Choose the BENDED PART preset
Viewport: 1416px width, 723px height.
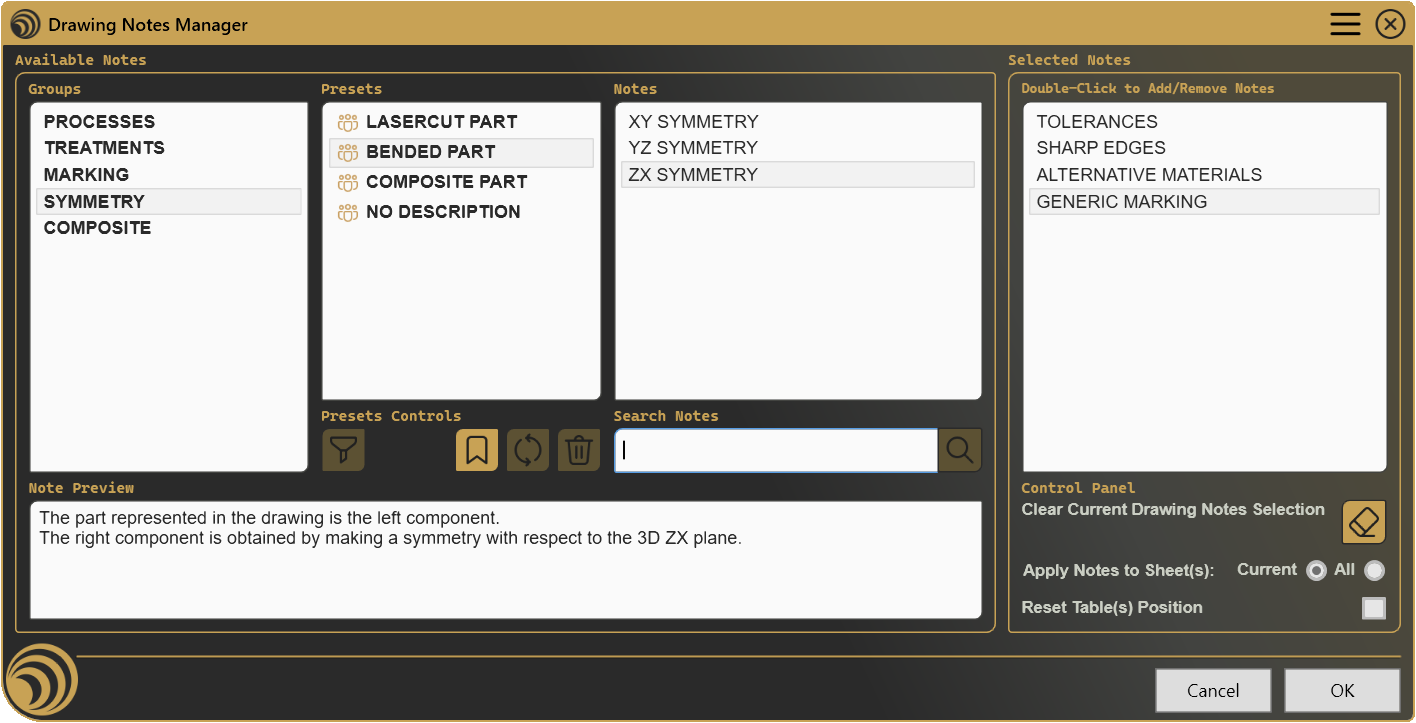tap(461, 152)
